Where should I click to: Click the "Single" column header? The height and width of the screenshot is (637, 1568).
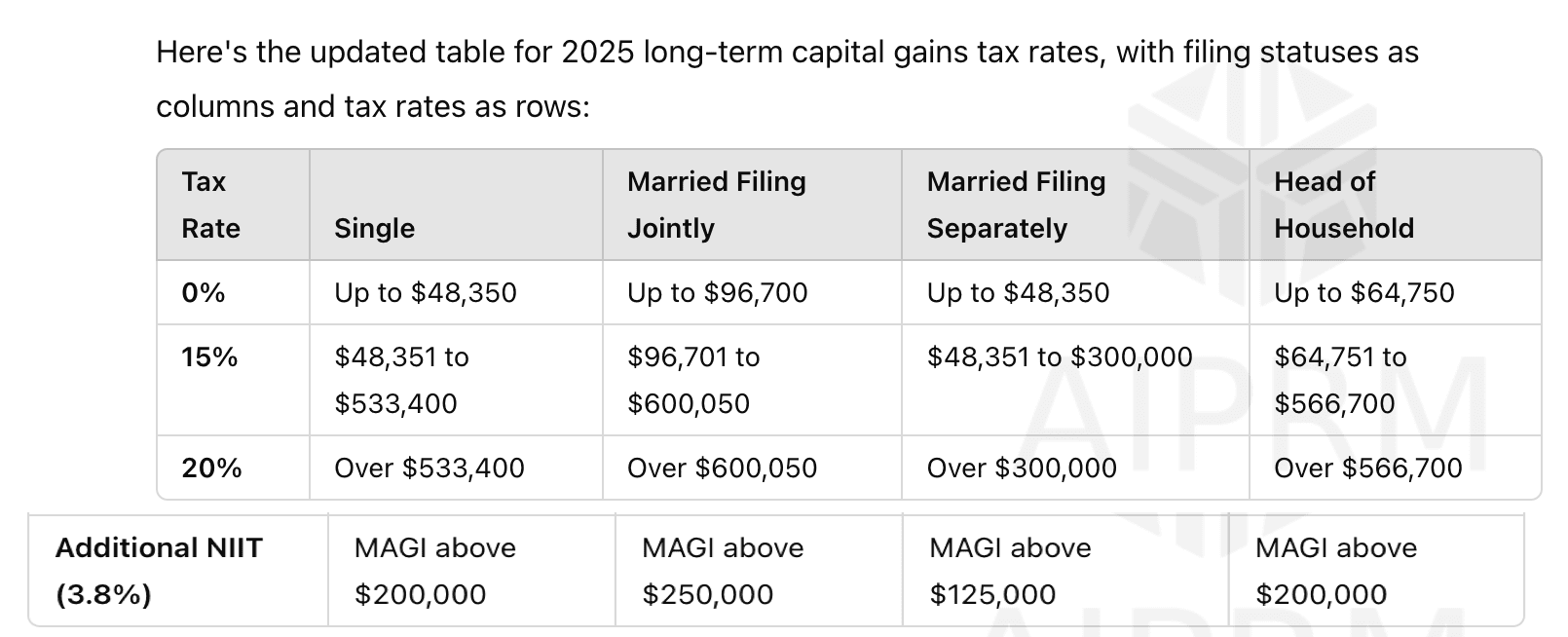pyautogui.click(x=375, y=228)
